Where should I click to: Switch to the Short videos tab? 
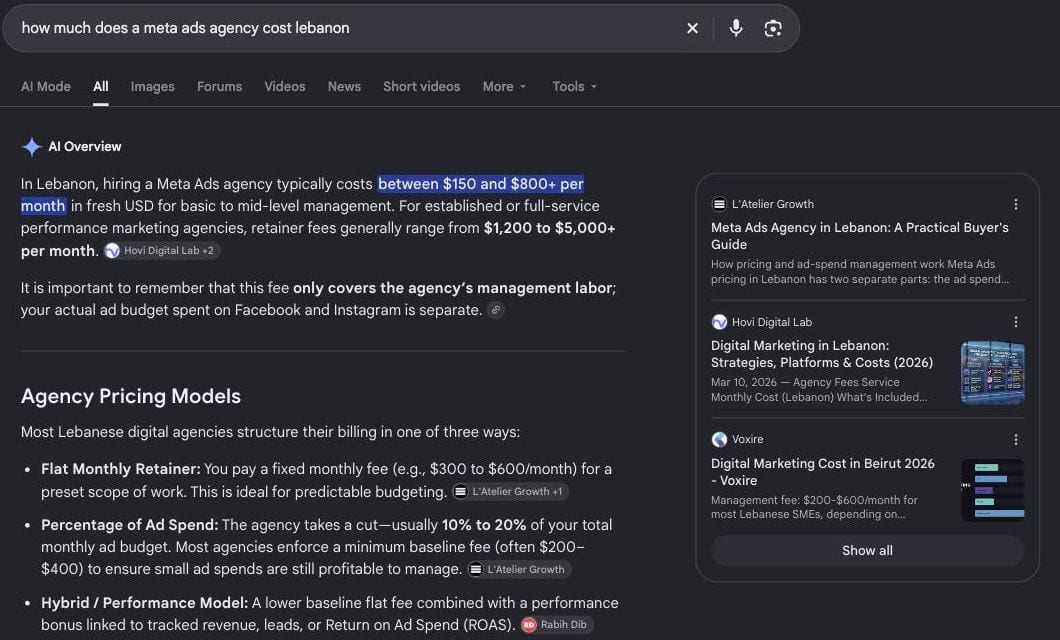coord(422,87)
